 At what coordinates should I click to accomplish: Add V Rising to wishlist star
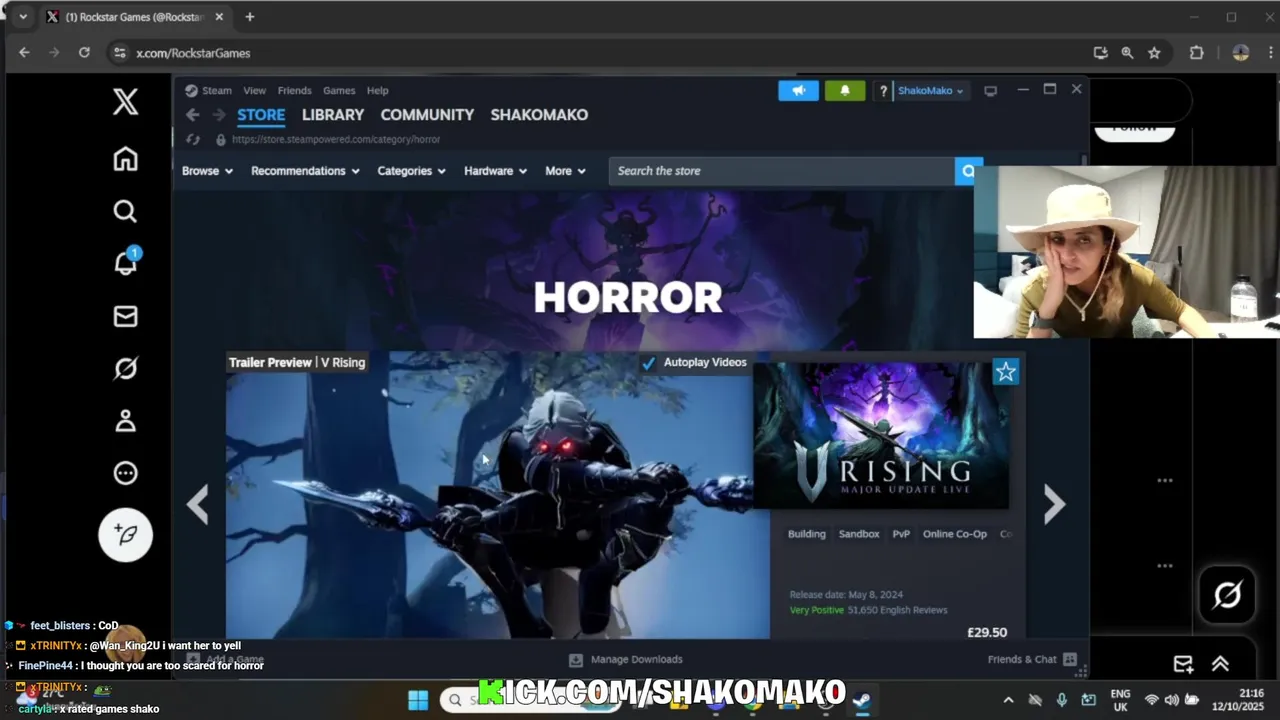[x=1005, y=372]
